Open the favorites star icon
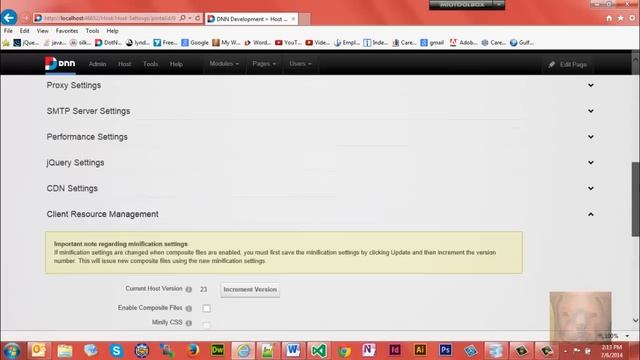Screen dimensions: 640x360 coord(620,18)
